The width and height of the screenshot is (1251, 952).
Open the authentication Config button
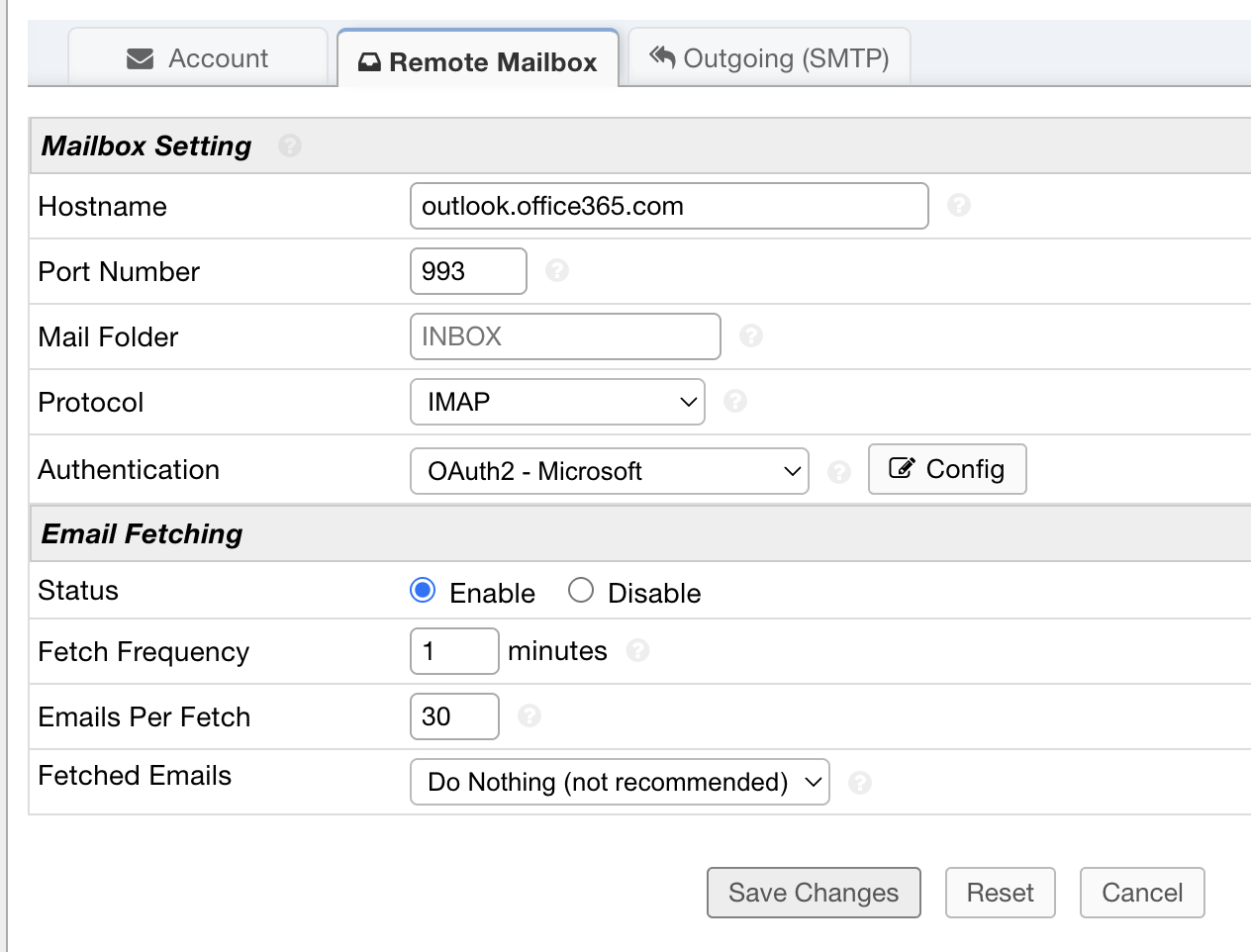(947, 469)
